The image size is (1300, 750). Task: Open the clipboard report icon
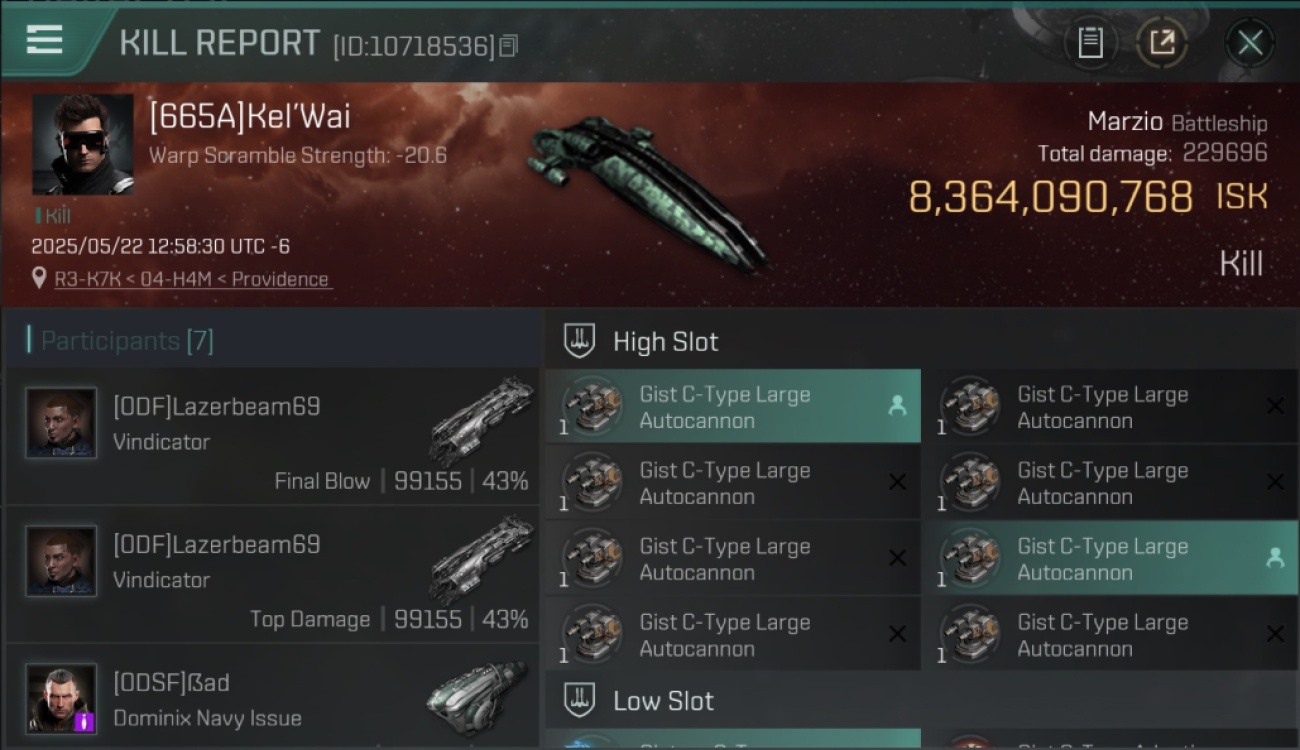pyautogui.click(x=1089, y=43)
